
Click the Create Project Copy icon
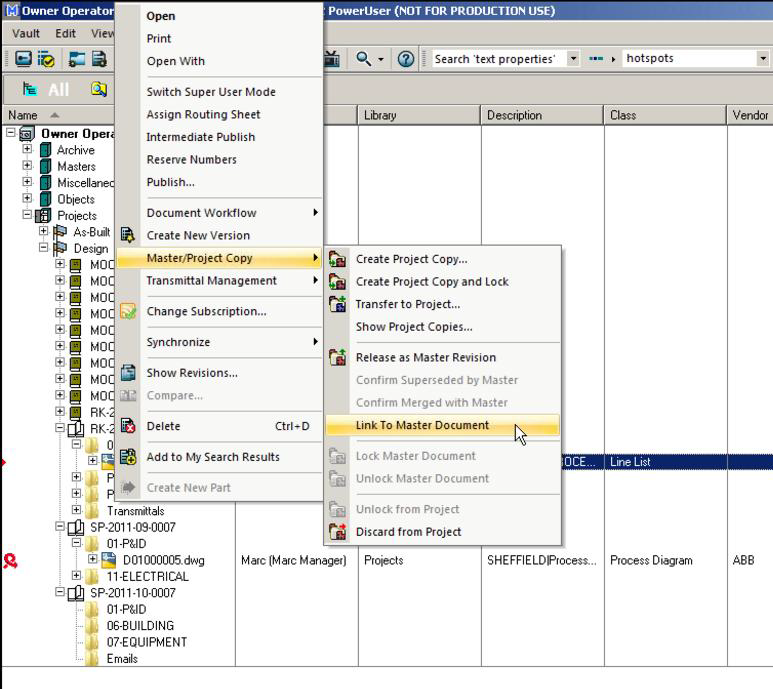[x=337, y=259]
